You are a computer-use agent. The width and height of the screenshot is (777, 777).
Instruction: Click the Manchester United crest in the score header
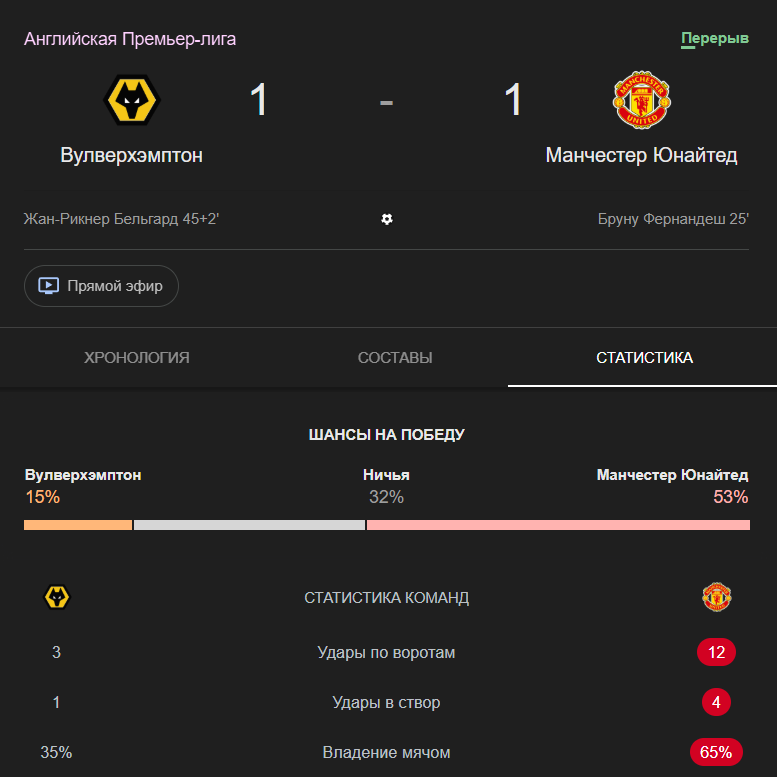click(641, 99)
